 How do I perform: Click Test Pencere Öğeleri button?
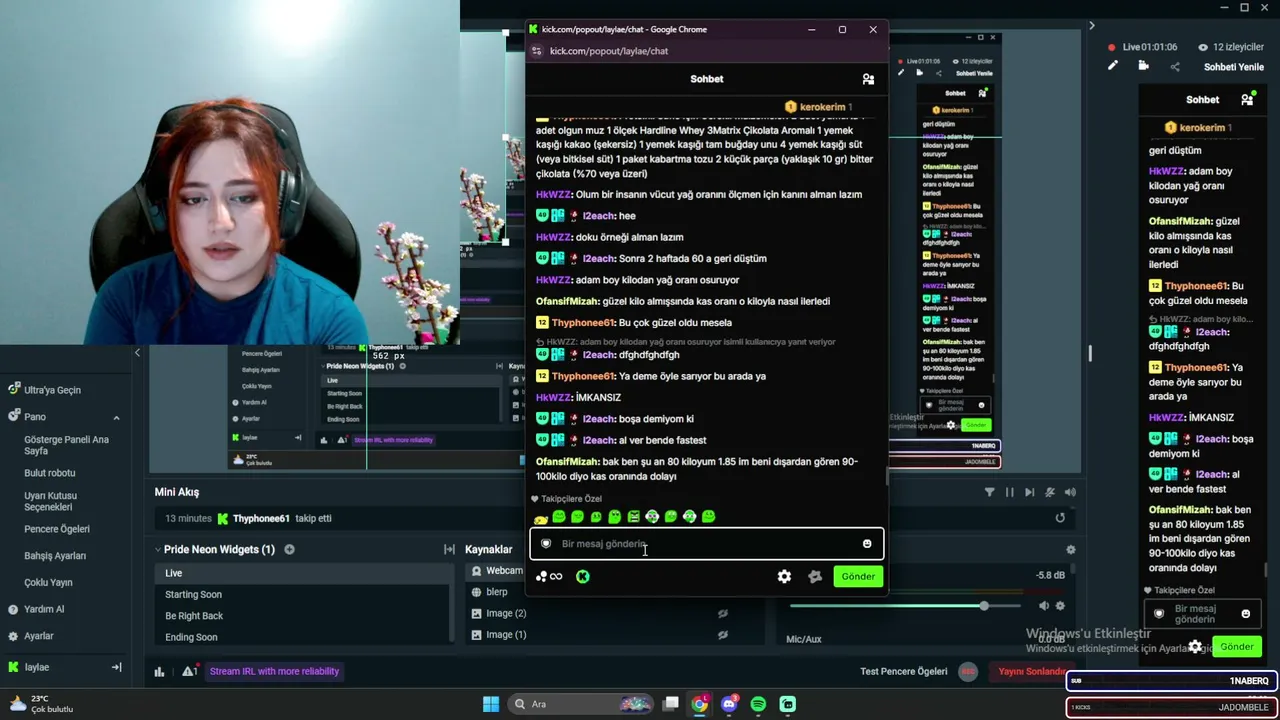coord(904,672)
